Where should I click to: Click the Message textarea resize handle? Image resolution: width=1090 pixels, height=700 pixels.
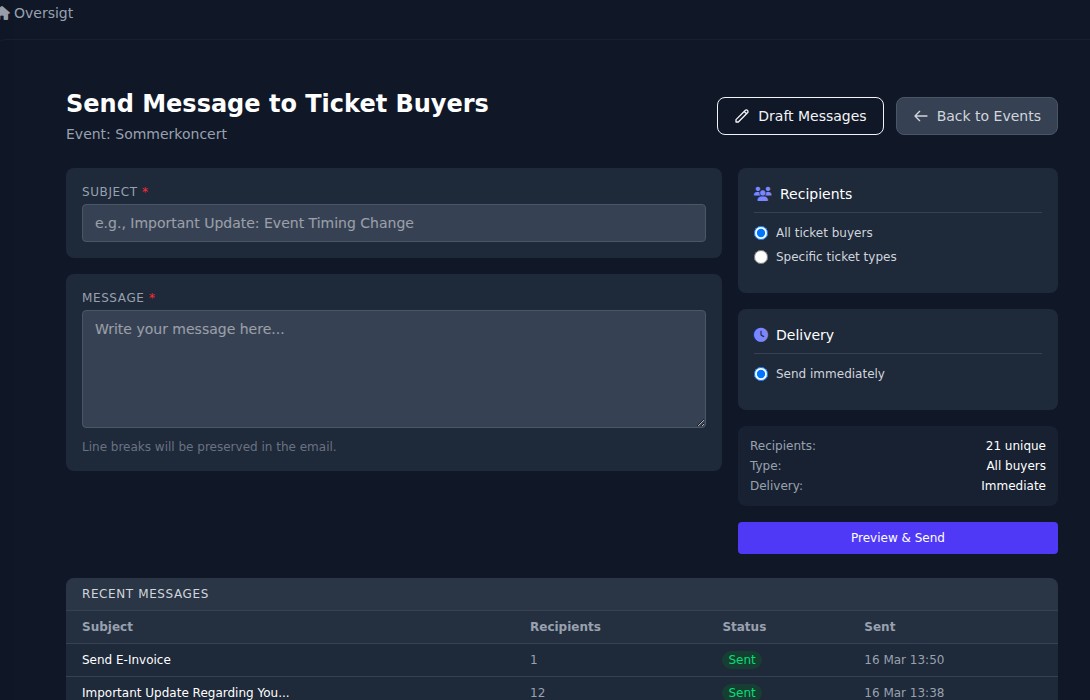[701, 423]
